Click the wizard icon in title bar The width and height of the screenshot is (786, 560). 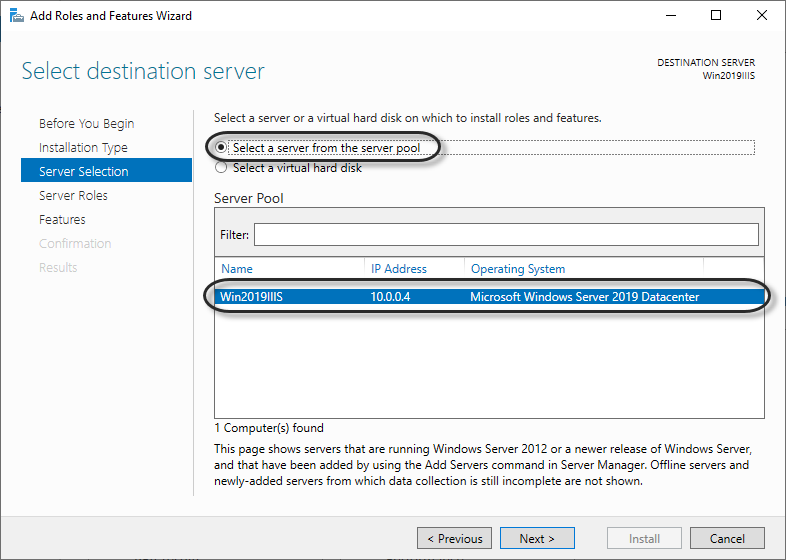17,16
